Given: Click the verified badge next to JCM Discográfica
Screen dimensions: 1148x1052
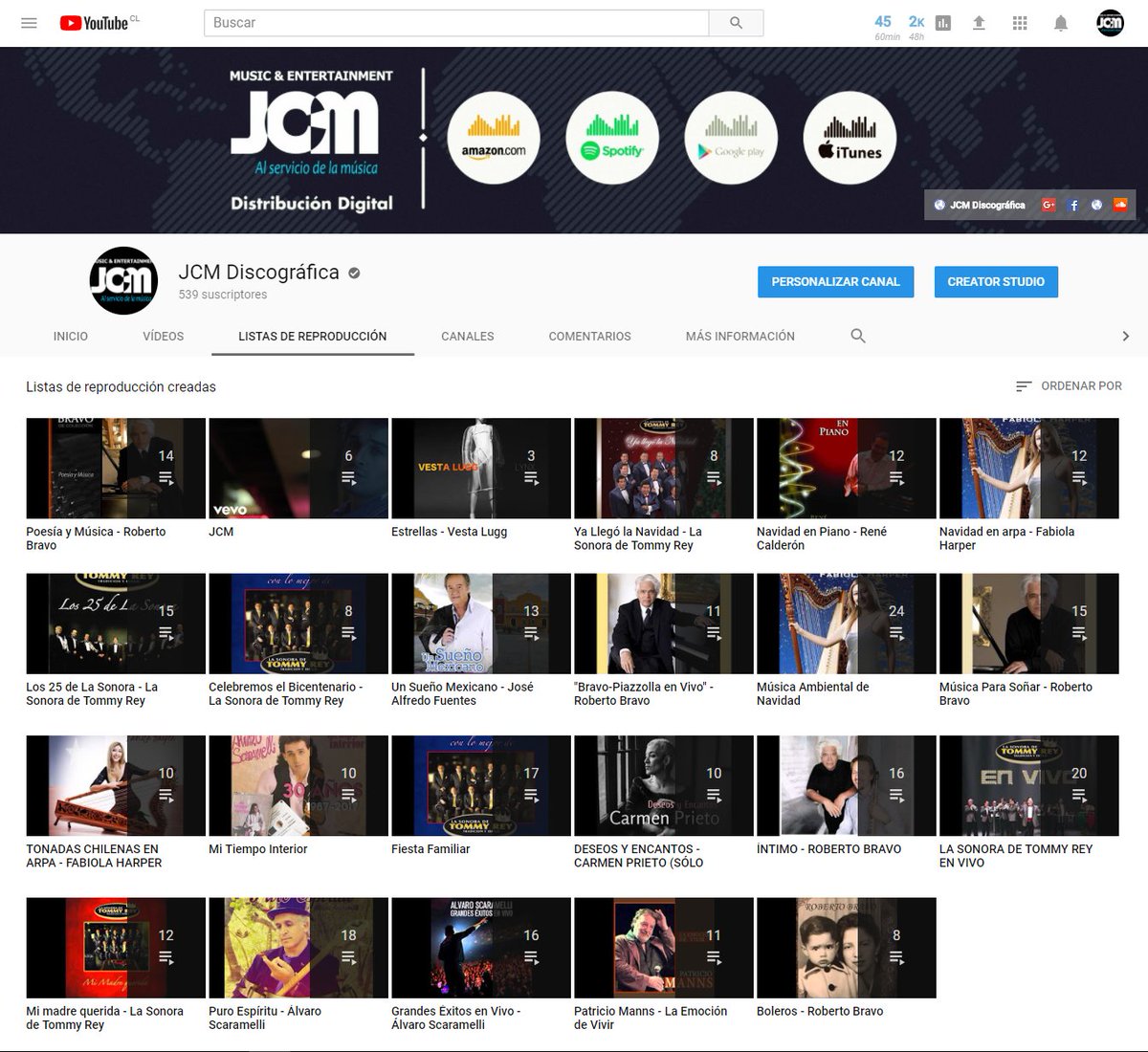Looking at the screenshot, I should (354, 273).
